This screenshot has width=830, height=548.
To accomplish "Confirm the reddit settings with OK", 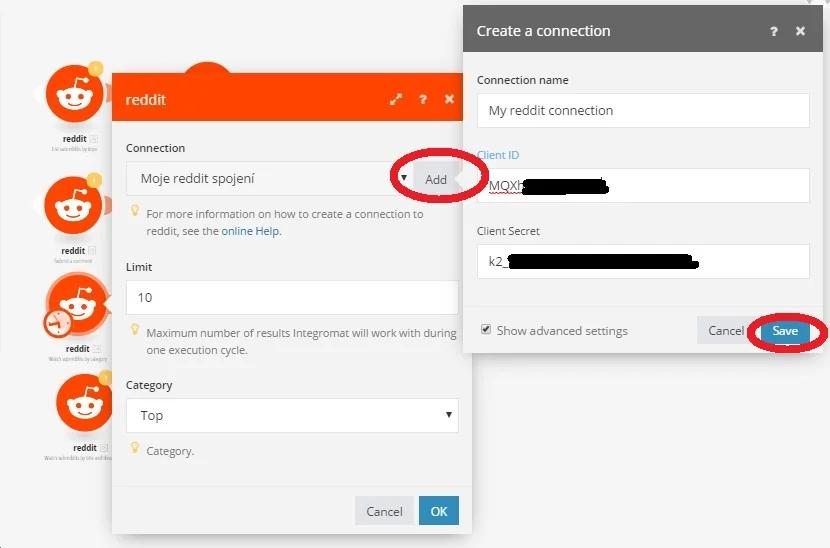I will click(439, 511).
